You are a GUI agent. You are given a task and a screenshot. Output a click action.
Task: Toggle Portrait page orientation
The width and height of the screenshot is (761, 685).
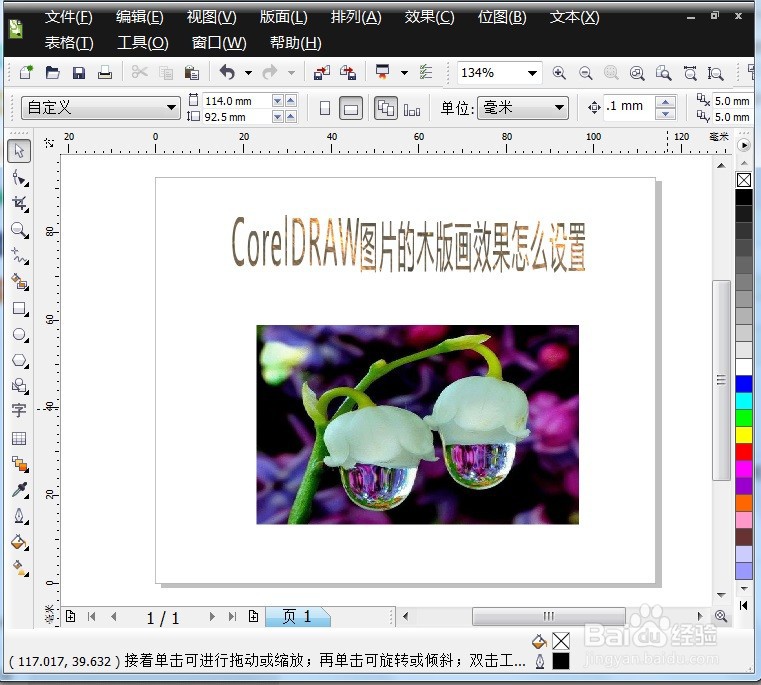[x=325, y=108]
